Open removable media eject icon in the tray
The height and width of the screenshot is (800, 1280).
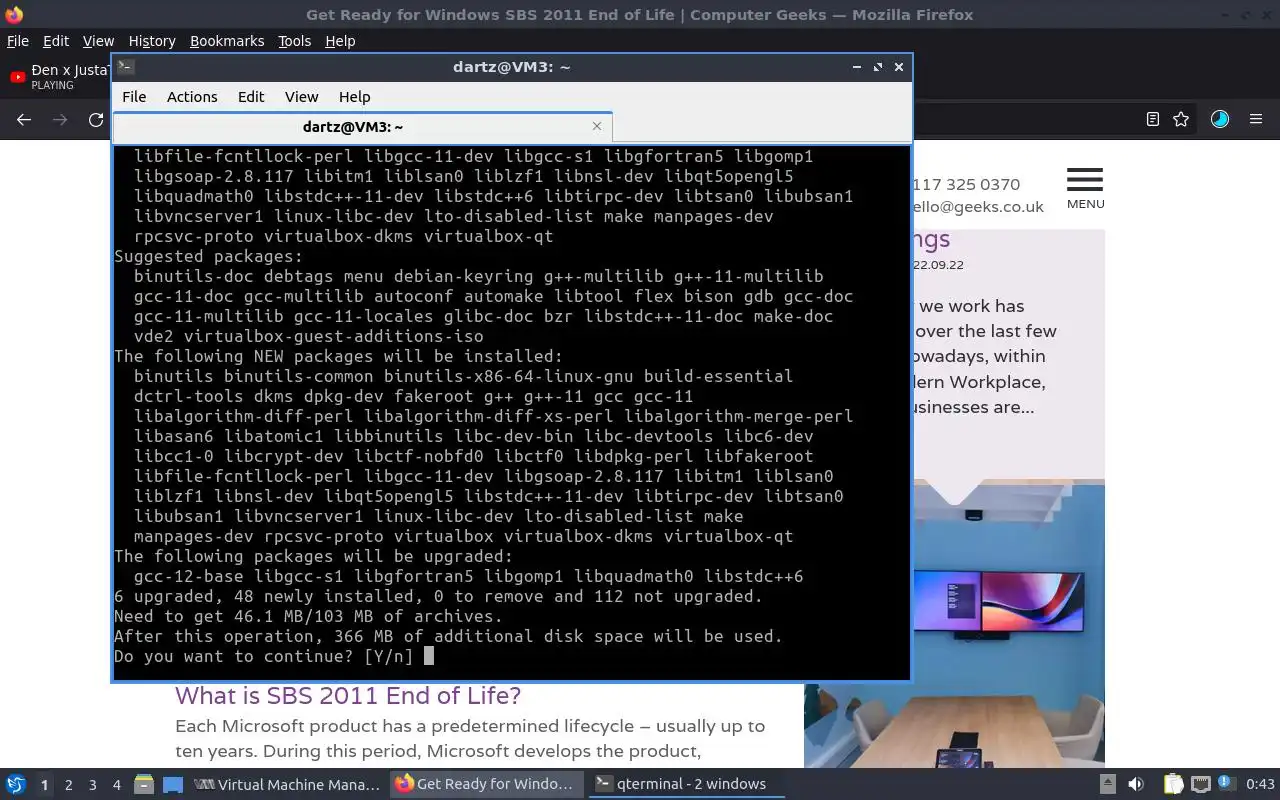(1107, 785)
